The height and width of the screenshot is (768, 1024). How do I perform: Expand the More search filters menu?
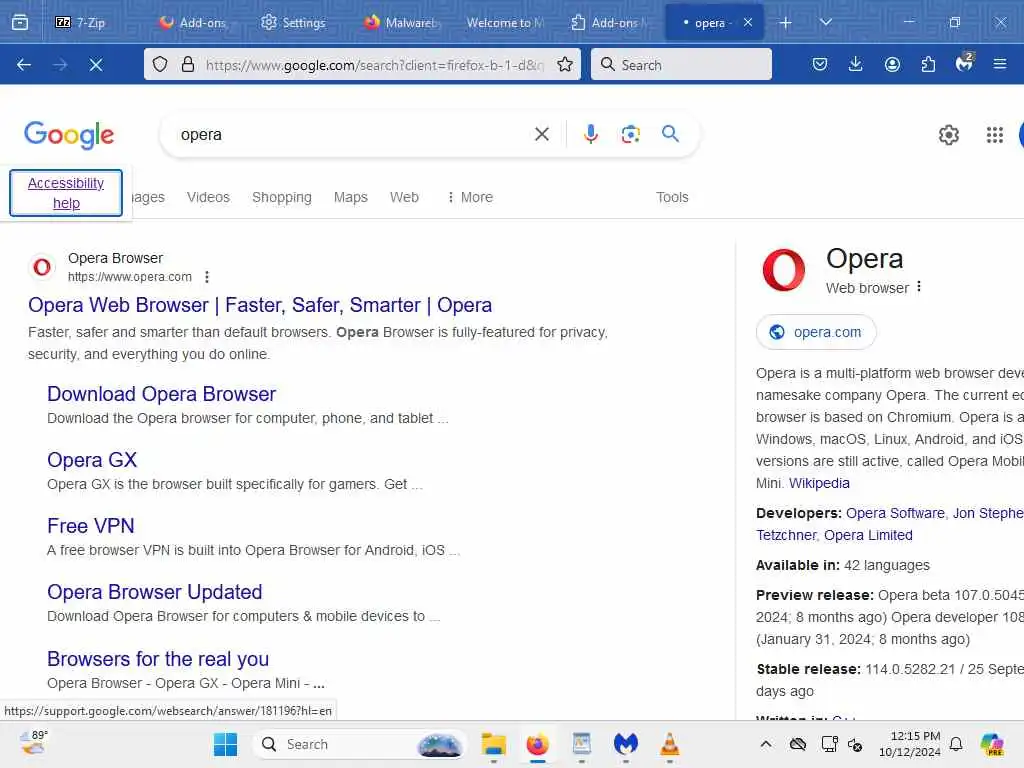click(x=470, y=197)
